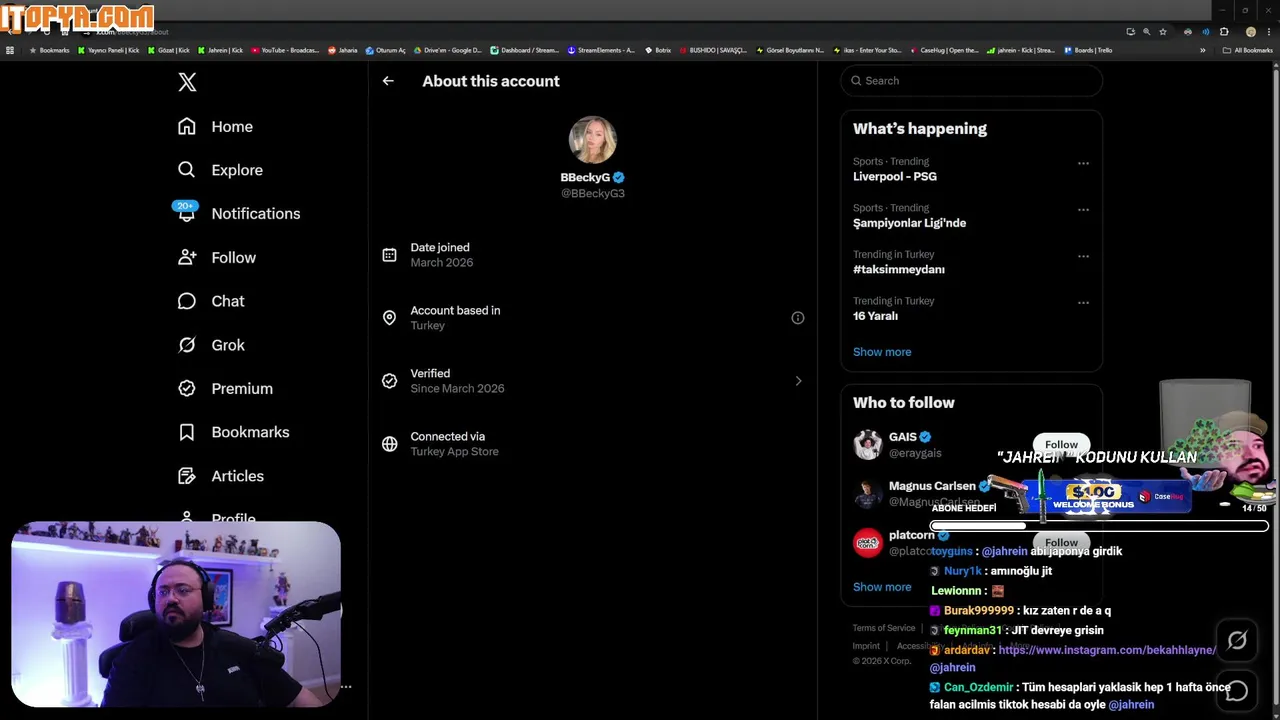This screenshot has width=1280, height=720.
Task: Open apps grid icon in bookmarks bar
Action: [x=10, y=50]
